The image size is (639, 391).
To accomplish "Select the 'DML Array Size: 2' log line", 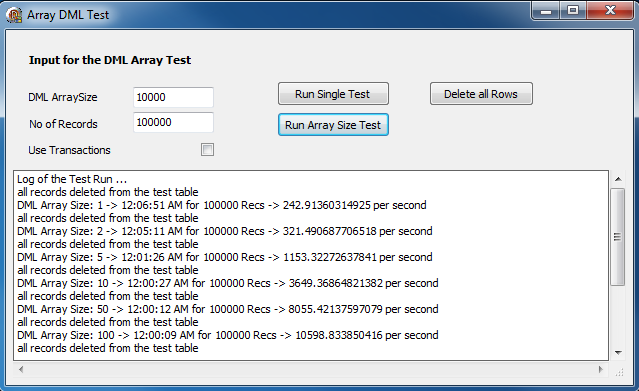I will 225,231.
